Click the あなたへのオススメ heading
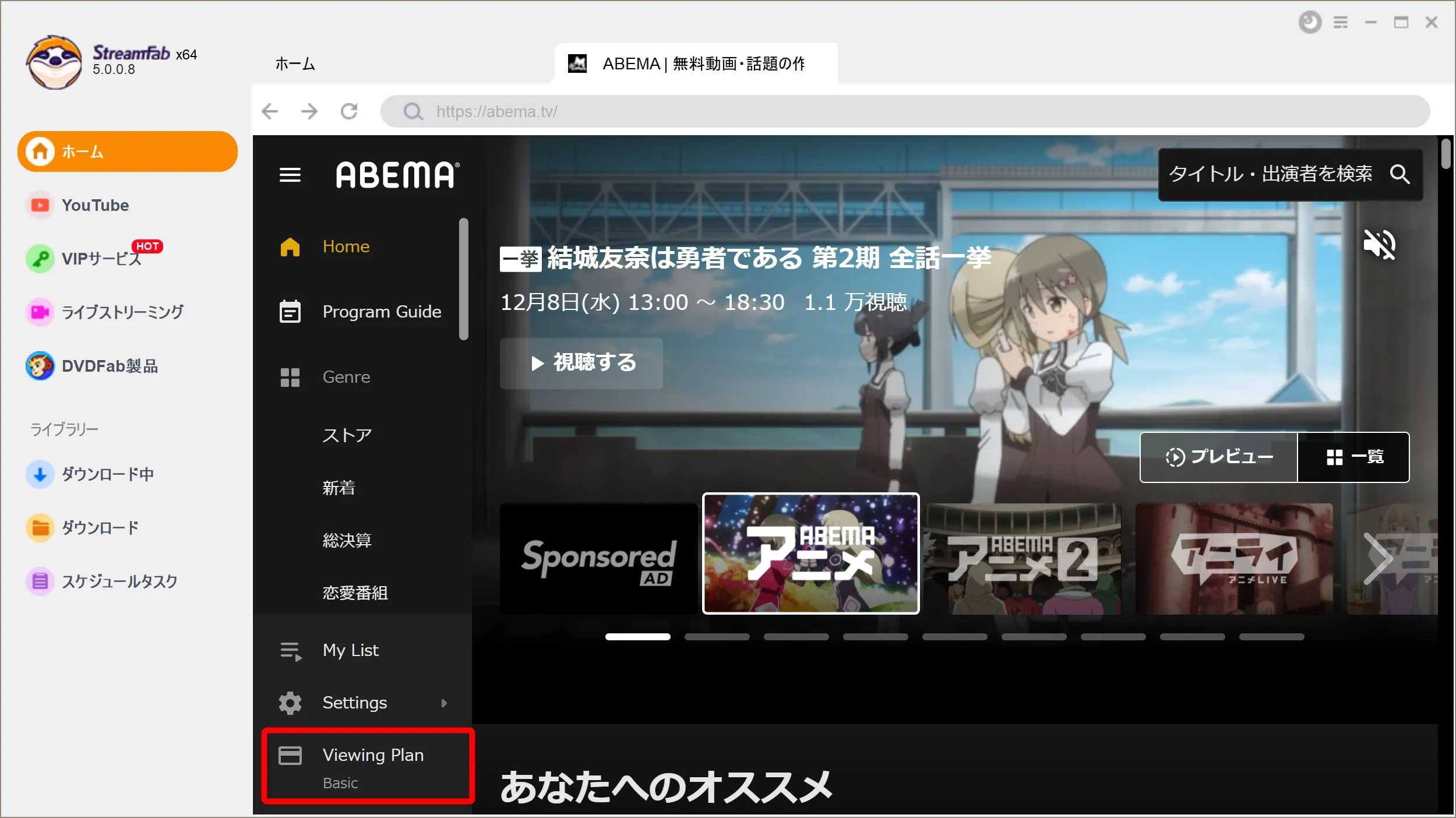Viewport: 1456px width, 818px height. point(667,787)
